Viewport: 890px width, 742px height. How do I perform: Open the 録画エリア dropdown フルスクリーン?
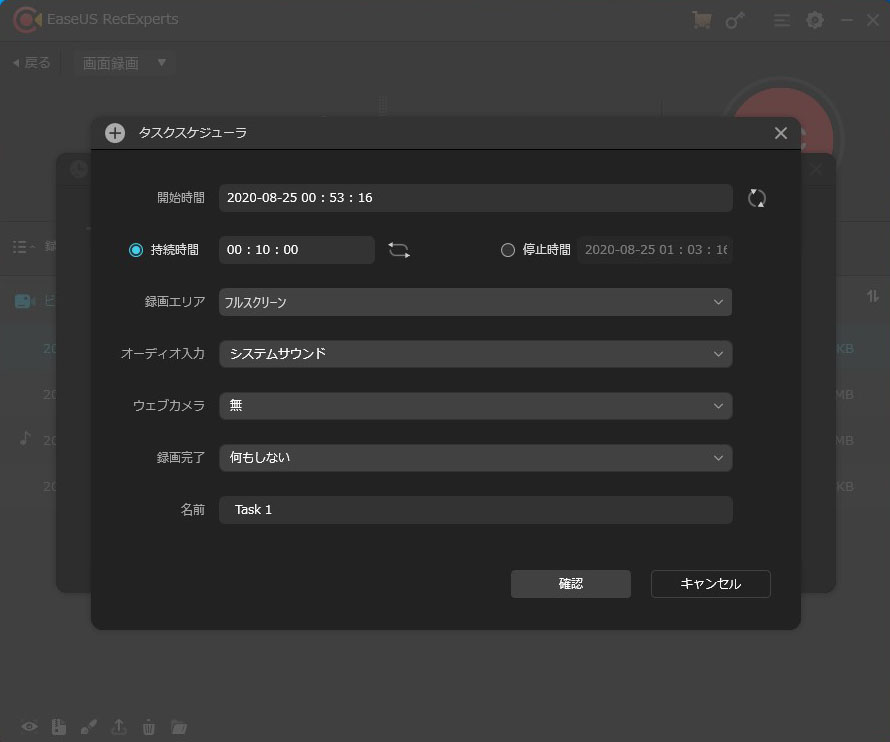(476, 302)
